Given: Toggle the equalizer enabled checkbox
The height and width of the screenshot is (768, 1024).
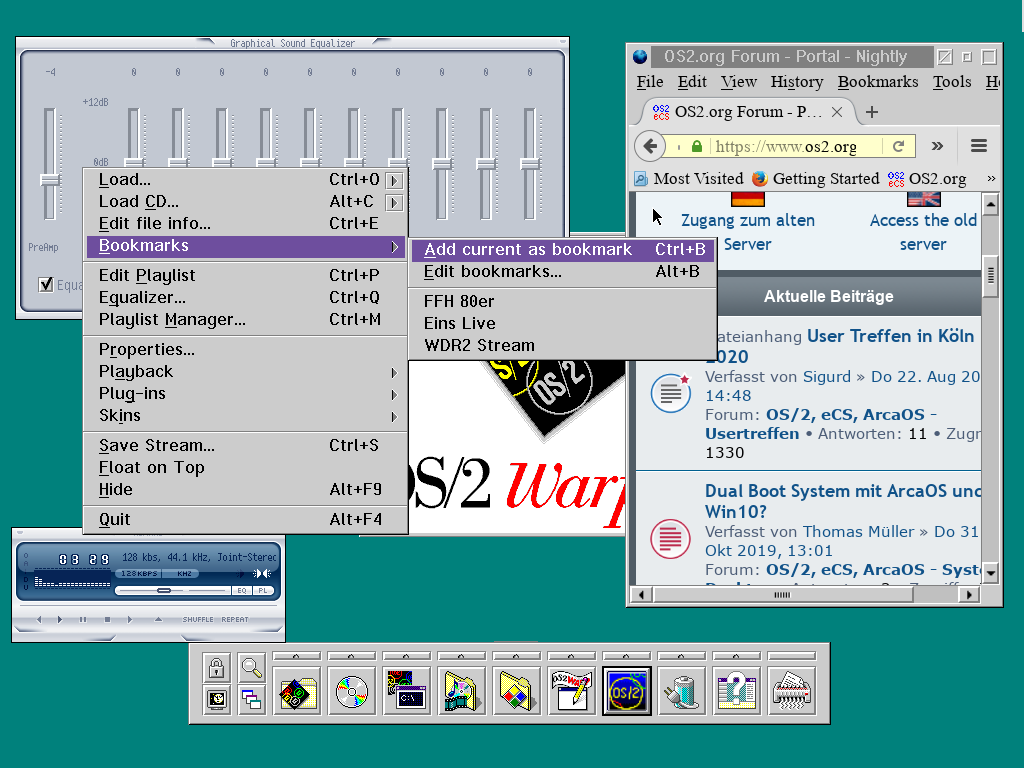Looking at the screenshot, I should point(46,285).
